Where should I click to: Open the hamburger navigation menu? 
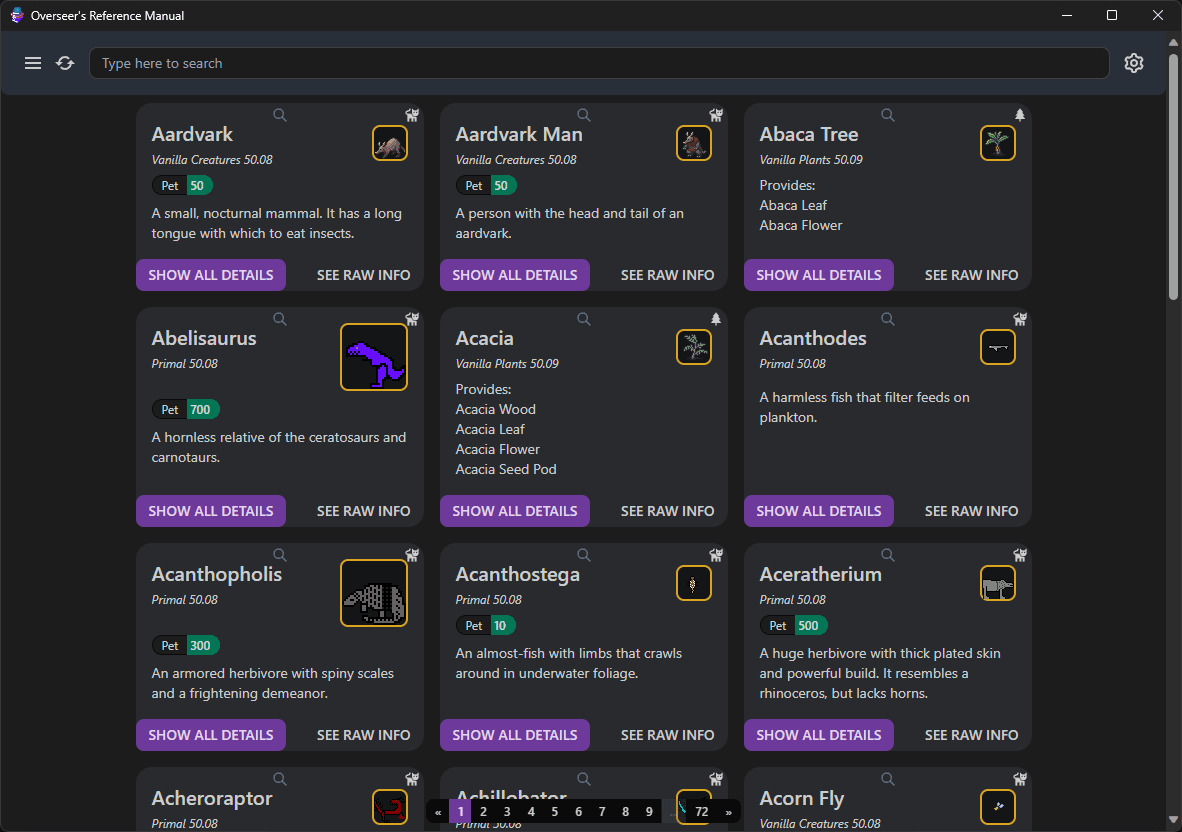tap(33, 63)
